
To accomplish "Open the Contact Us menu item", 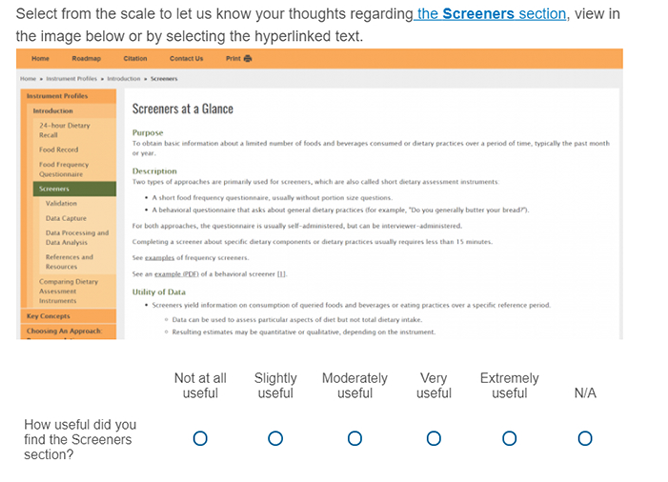I will [186, 59].
